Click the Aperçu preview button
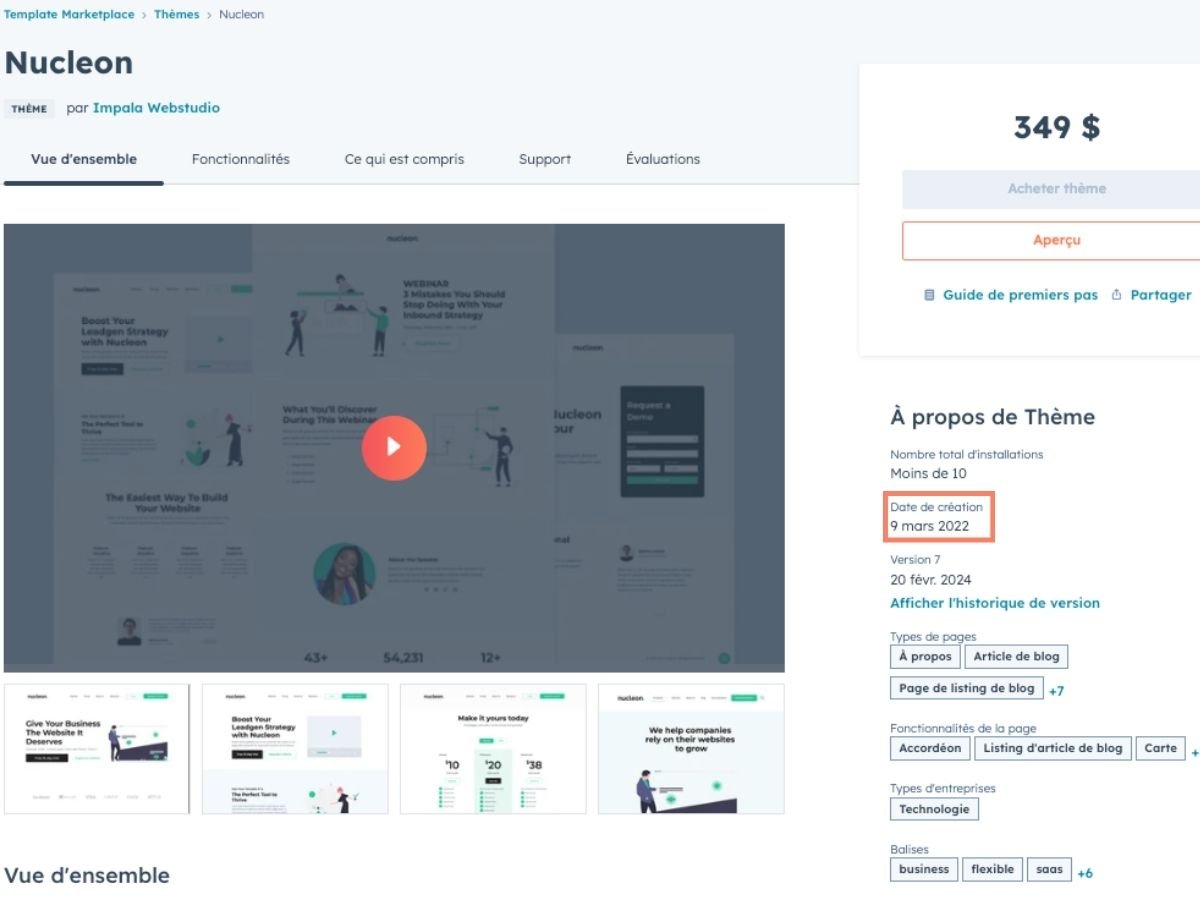 (1051, 241)
